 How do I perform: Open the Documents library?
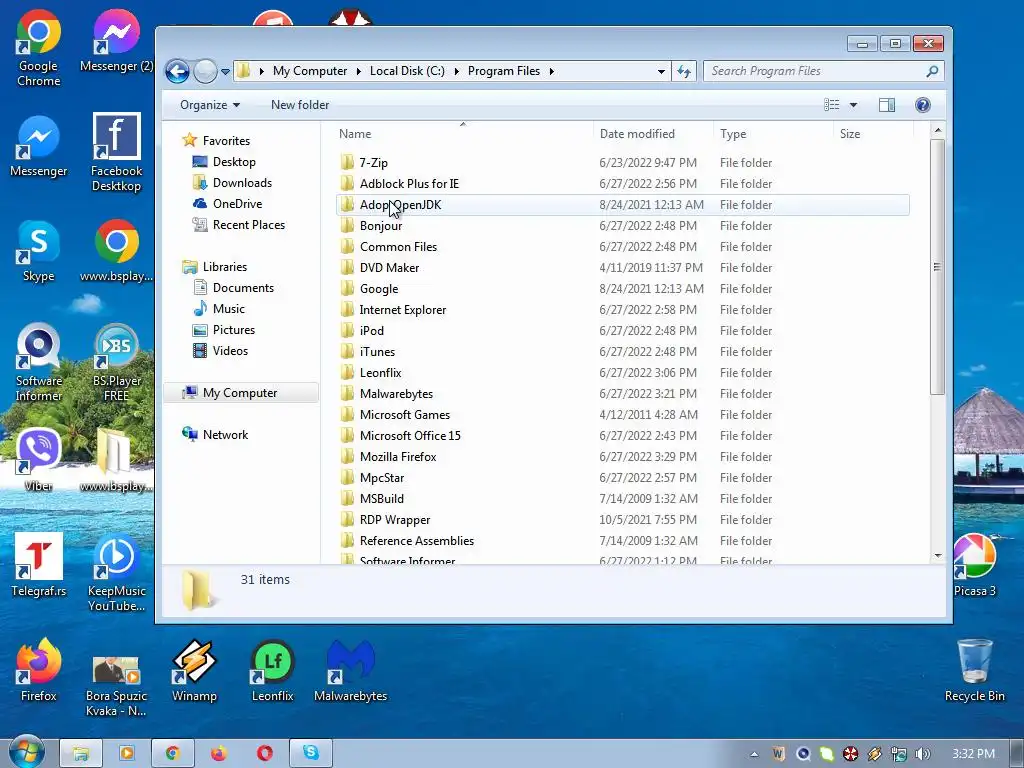click(x=243, y=288)
